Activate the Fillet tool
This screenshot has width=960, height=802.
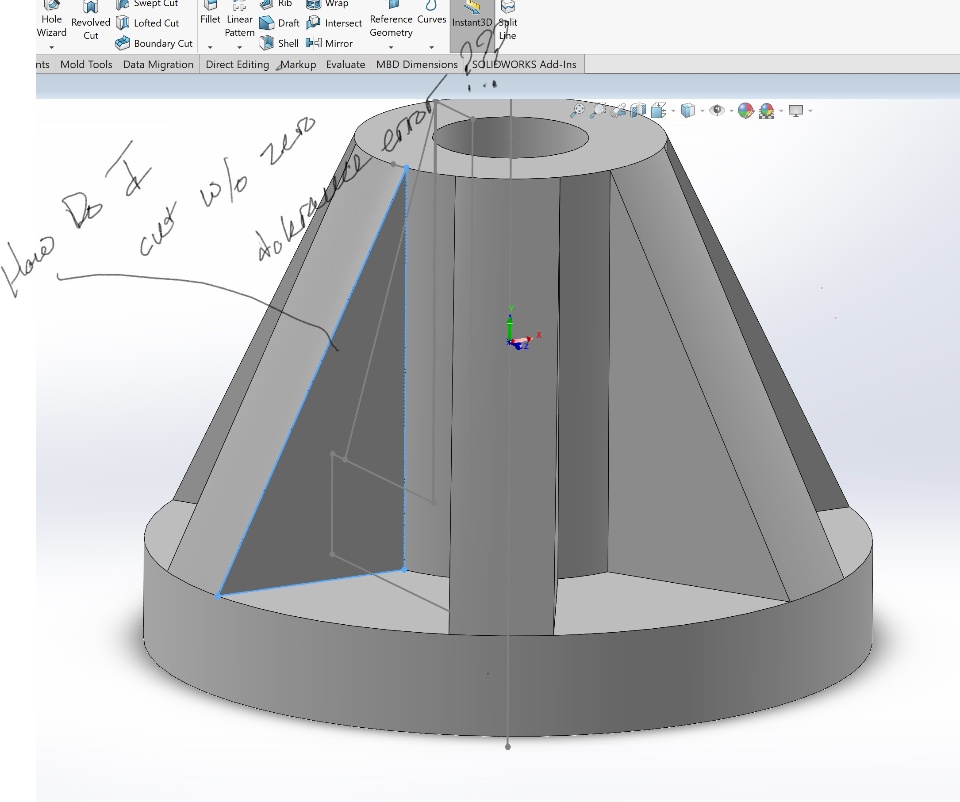tap(210, 13)
